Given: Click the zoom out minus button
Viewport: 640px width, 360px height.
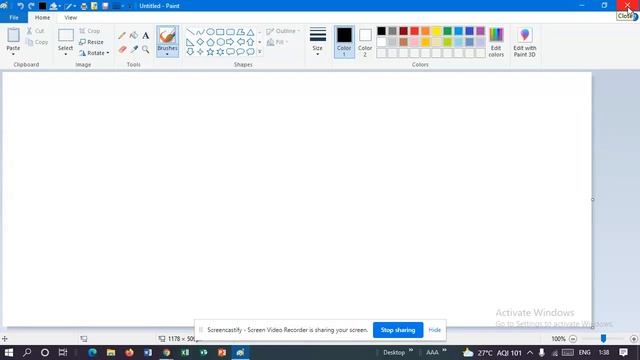Looking at the screenshot, I should tap(573, 339).
